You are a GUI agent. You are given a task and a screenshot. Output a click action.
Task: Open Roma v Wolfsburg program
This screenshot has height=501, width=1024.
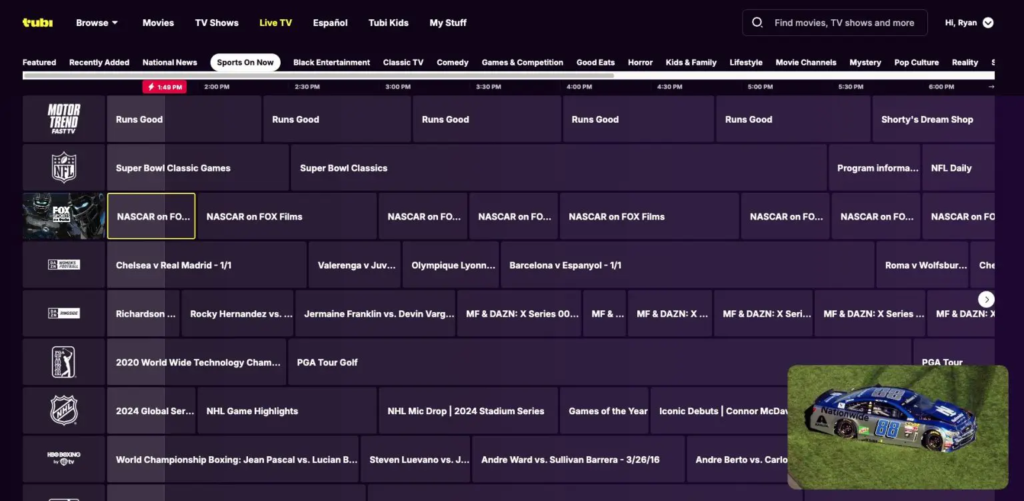click(922, 265)
